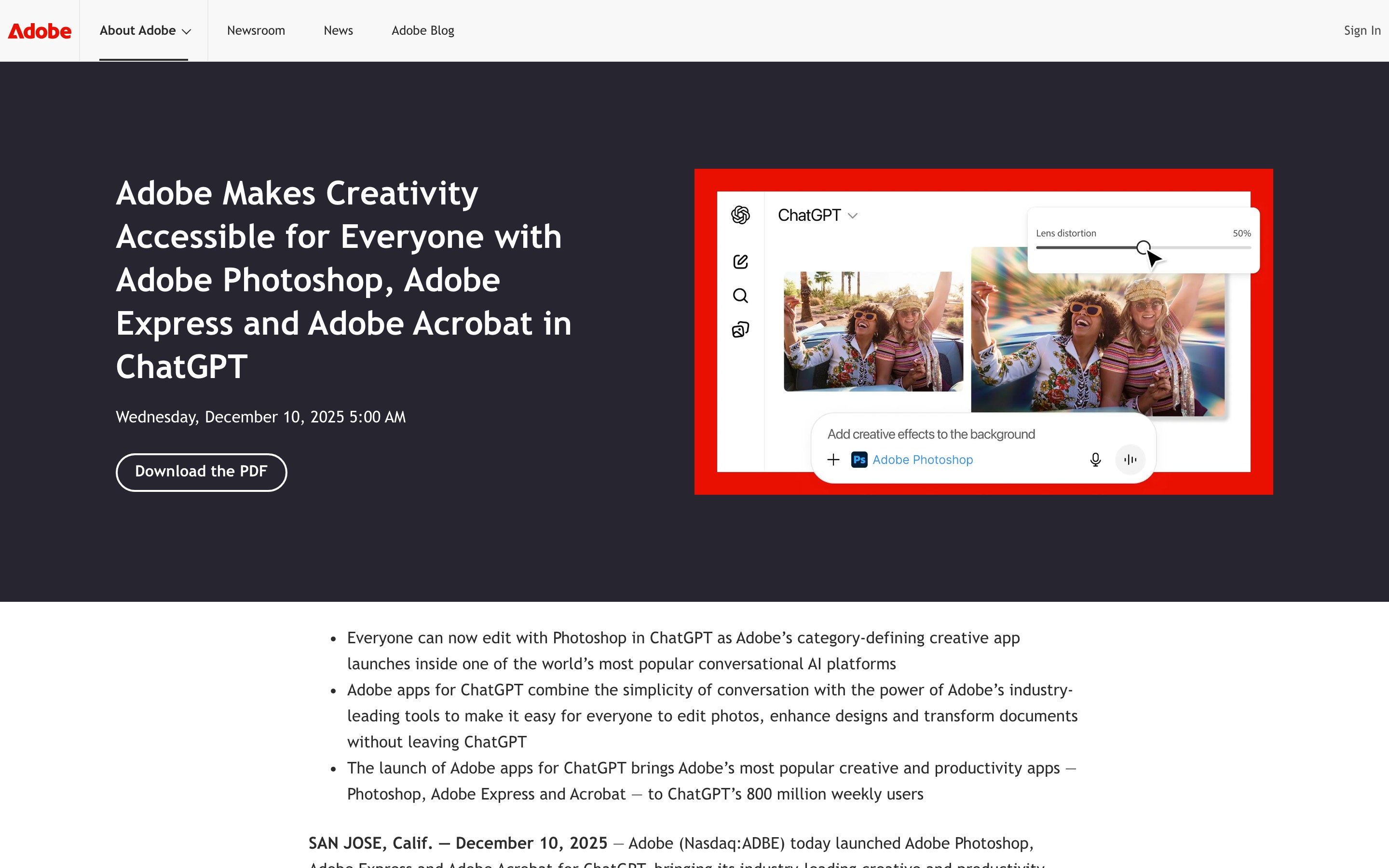Click the Adobe logo

40,31
